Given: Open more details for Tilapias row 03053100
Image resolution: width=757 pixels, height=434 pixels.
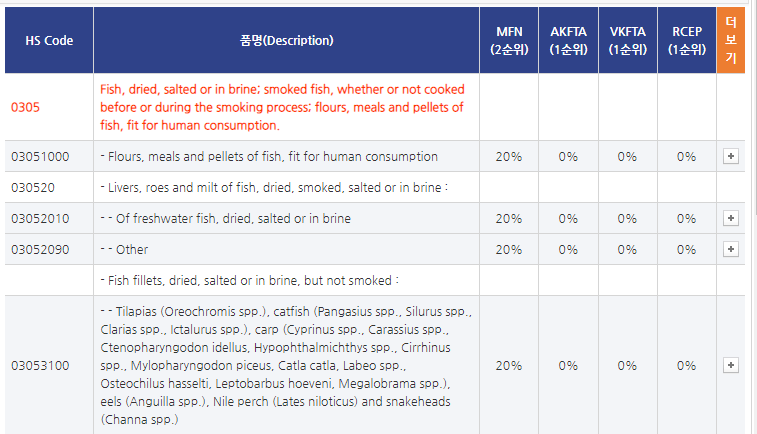Looking at the screenshot, I should click(x=730, y=365).
